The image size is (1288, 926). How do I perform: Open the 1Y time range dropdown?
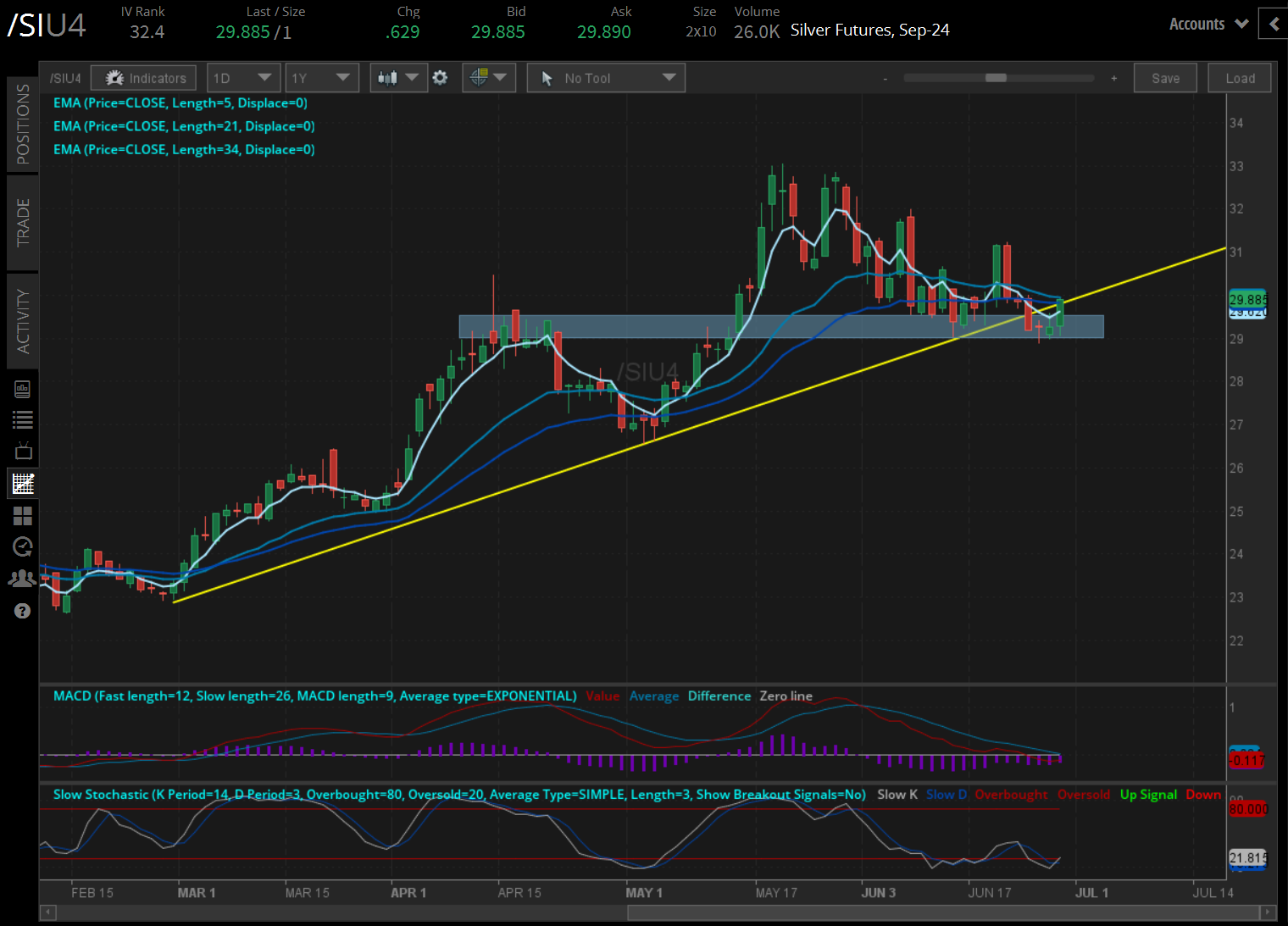click(321, 78)
